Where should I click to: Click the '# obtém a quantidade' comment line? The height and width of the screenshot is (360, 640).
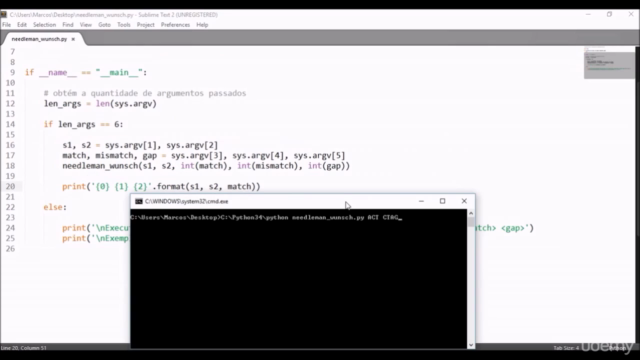click(x=145, y=93)
